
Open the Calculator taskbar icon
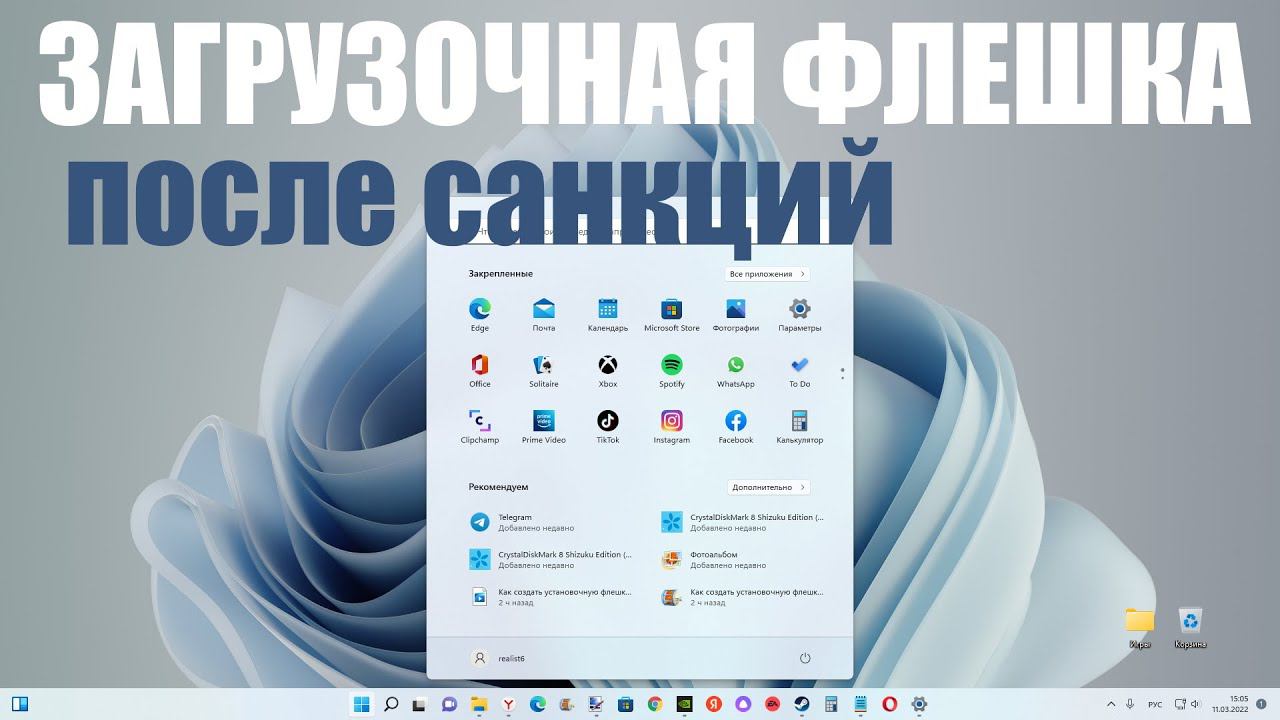point(831,704)
